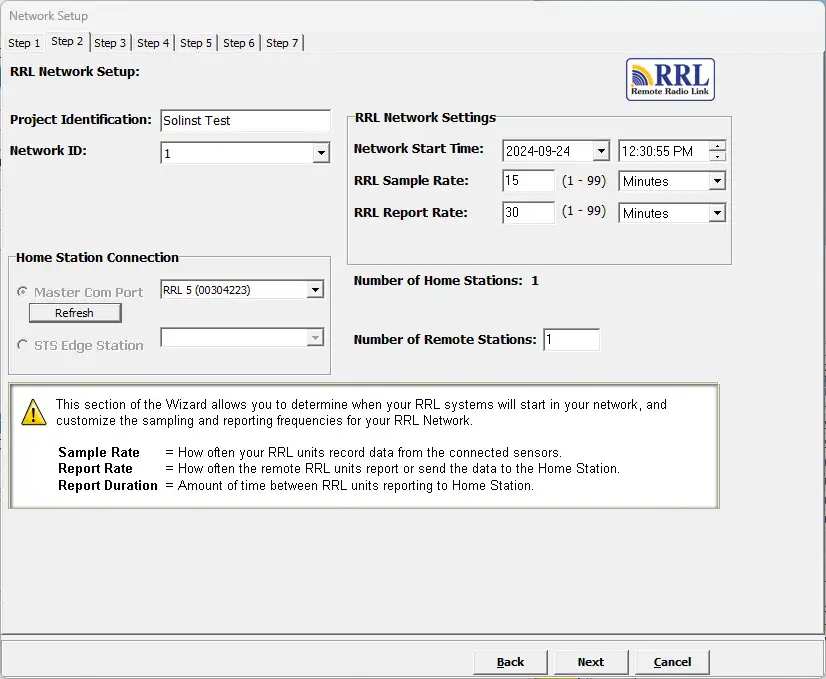Cancel the Network Setup wizard
This screenshot has width=826, height=679.
click(x=672, y=662)
